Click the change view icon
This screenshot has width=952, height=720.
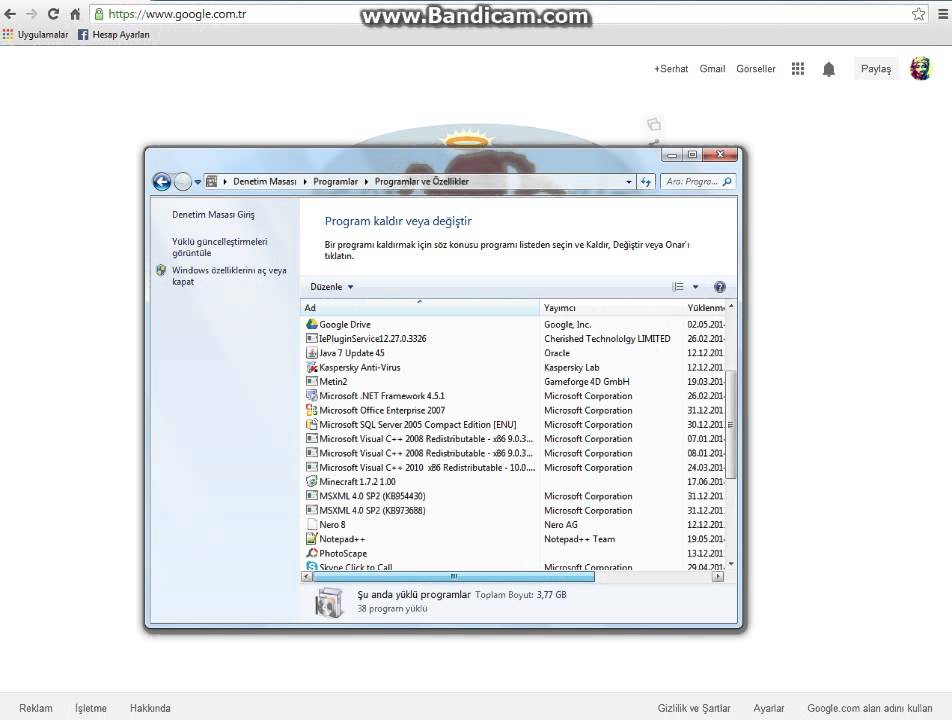[x=678, y=287]
